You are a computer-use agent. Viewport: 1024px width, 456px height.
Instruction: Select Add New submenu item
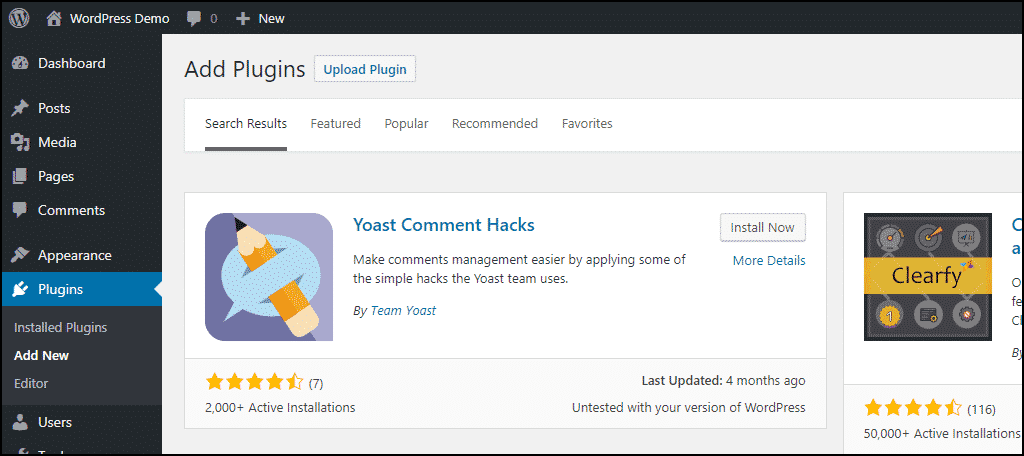pos(41,356)
